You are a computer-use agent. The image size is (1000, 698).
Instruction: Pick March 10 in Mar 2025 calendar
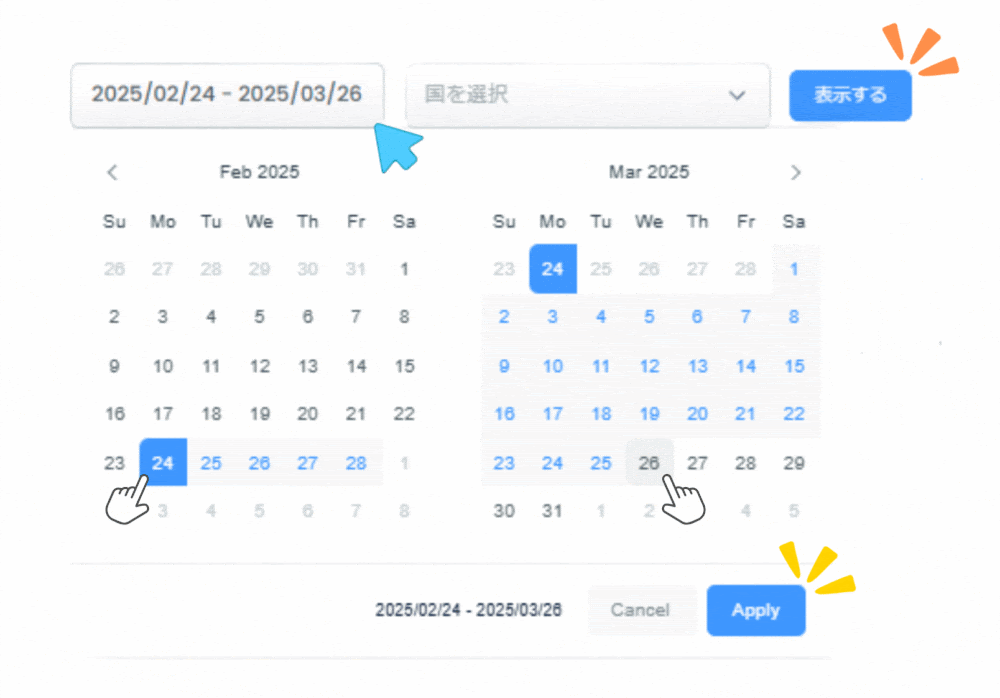point(552,366)
